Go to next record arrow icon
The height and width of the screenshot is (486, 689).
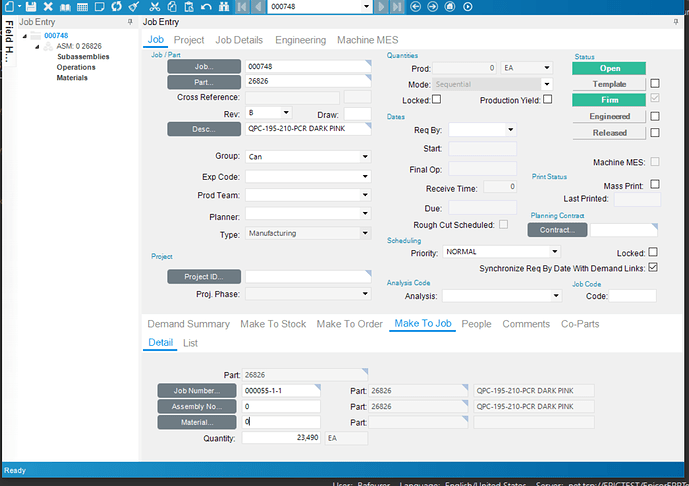381,7
